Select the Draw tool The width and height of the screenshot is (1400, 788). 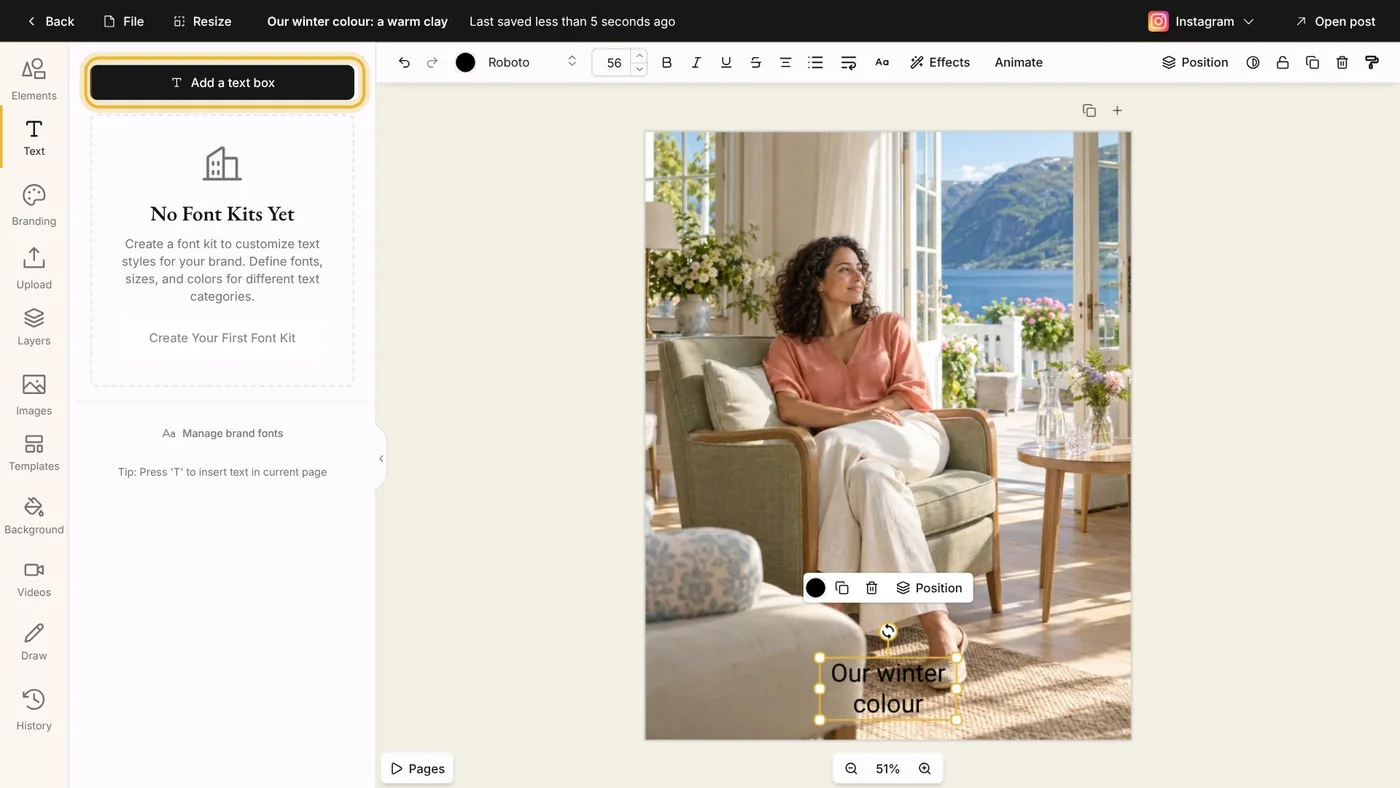34,642
